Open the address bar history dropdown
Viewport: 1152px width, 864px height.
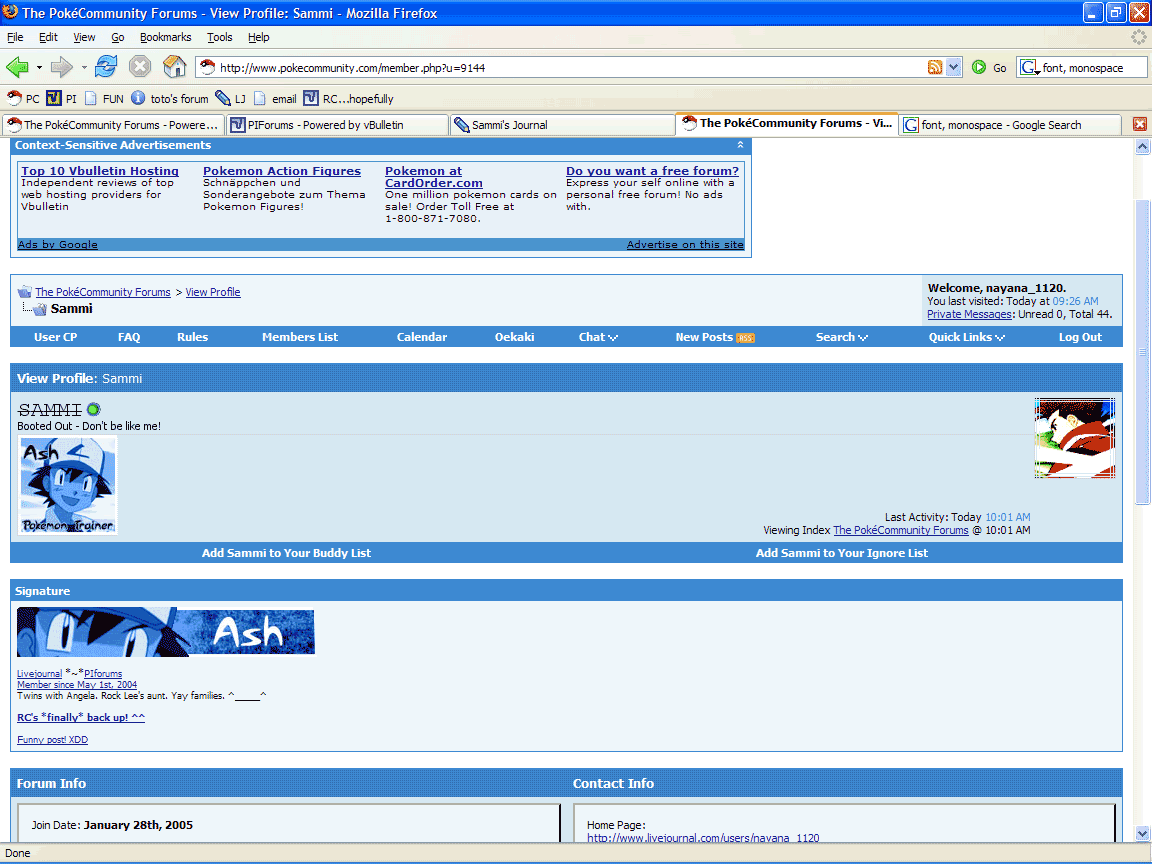(954, 68)
